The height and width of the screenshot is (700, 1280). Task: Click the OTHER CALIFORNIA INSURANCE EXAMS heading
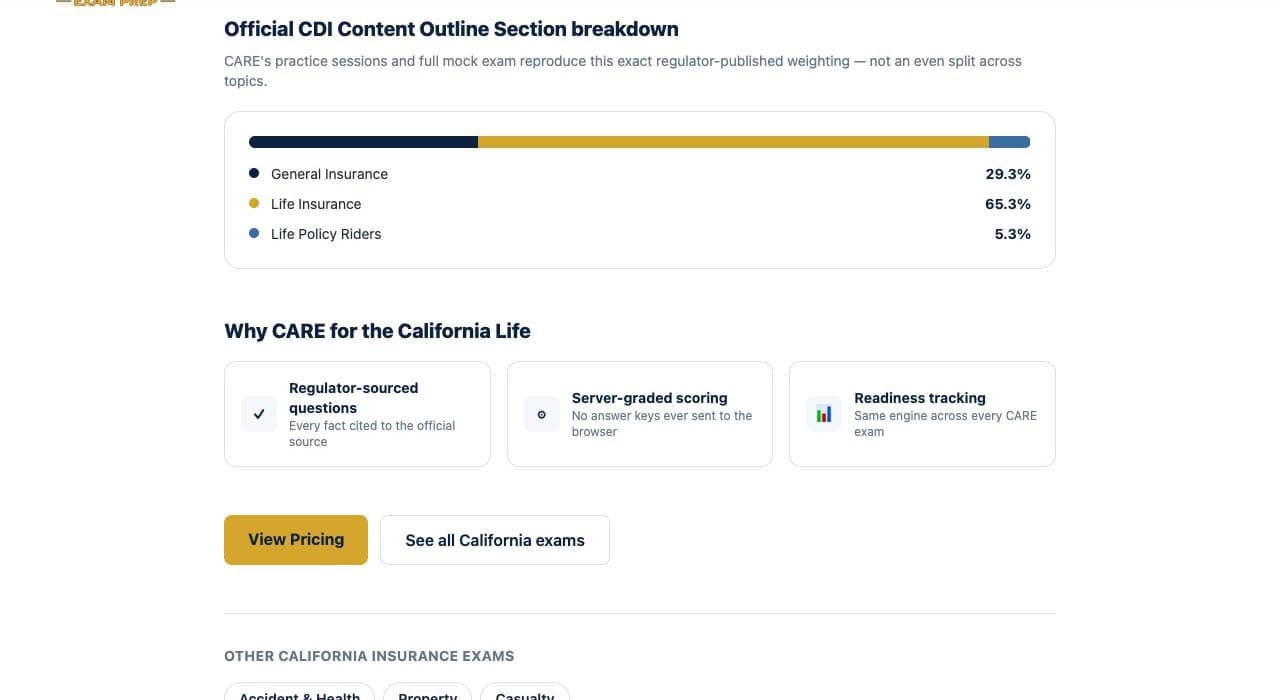tap(369, 657)
